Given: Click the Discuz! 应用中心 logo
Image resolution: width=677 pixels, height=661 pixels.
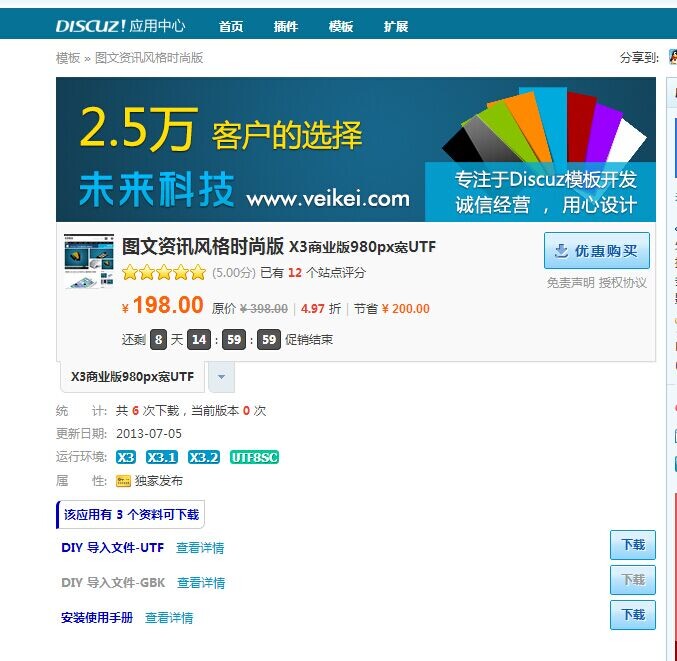Looking at the screenshot, I should click(120, 26).
